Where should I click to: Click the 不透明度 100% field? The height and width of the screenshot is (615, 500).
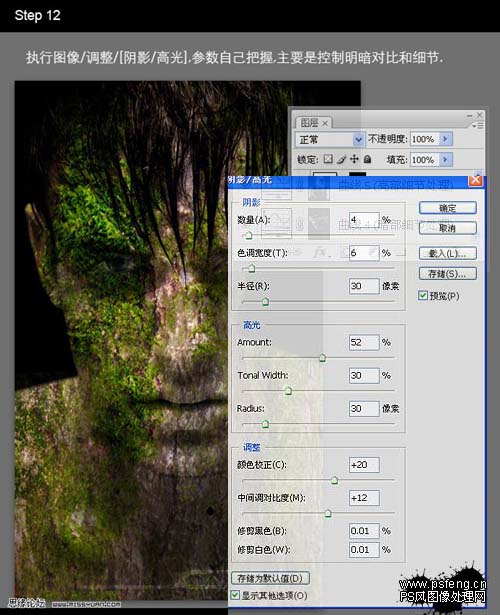(424, 139)
